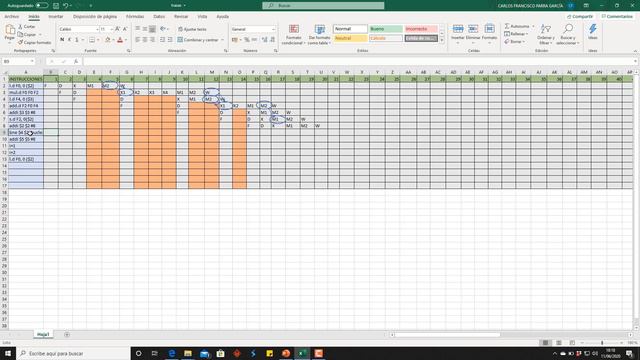Open the Rellenar dropdown
The height and width of the screenshot is (360, 640).
pos(516,34)
